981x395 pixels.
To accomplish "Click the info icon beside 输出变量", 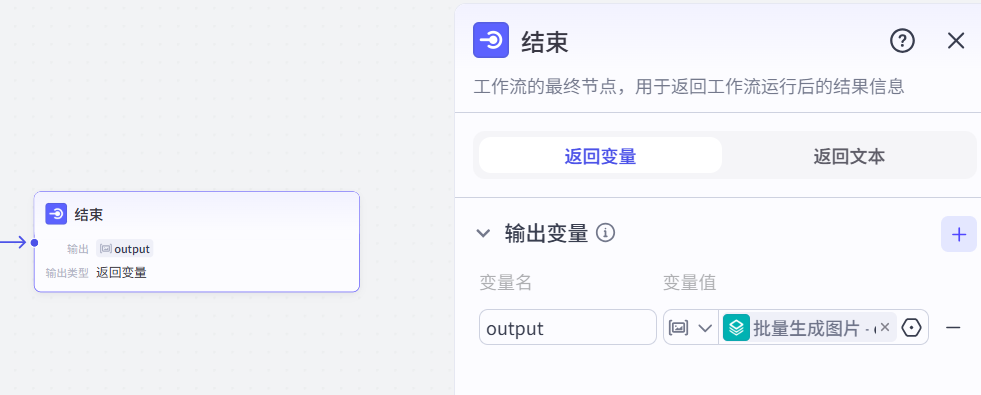I will [605, 233].
